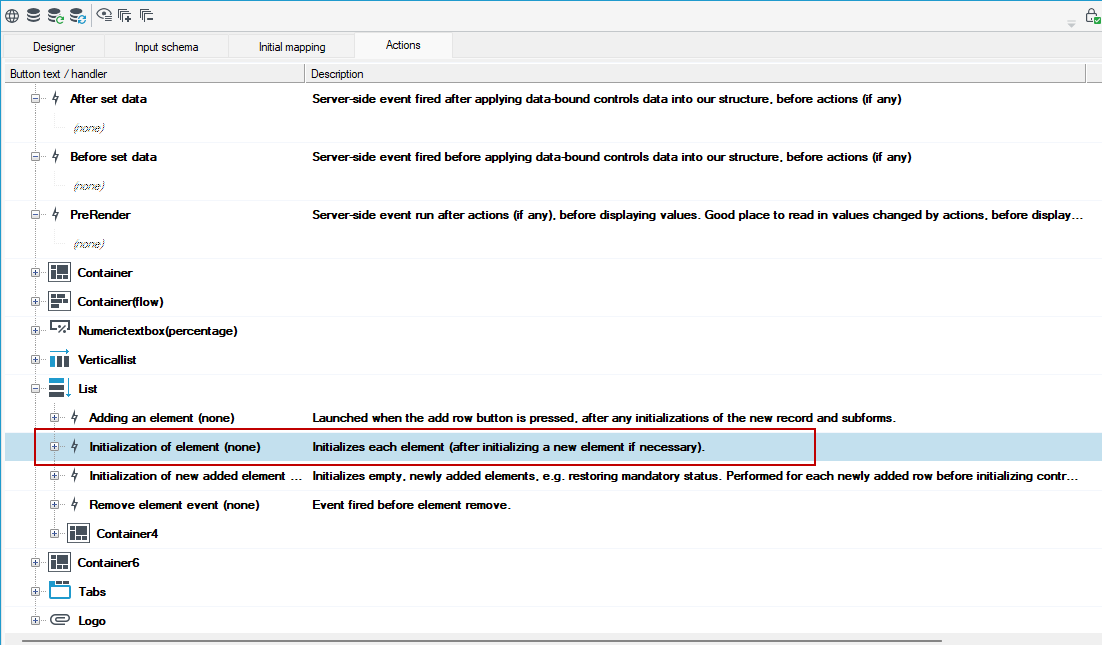
Task: Click the eye with lines toolbar icon
Action: coord(104,15)
